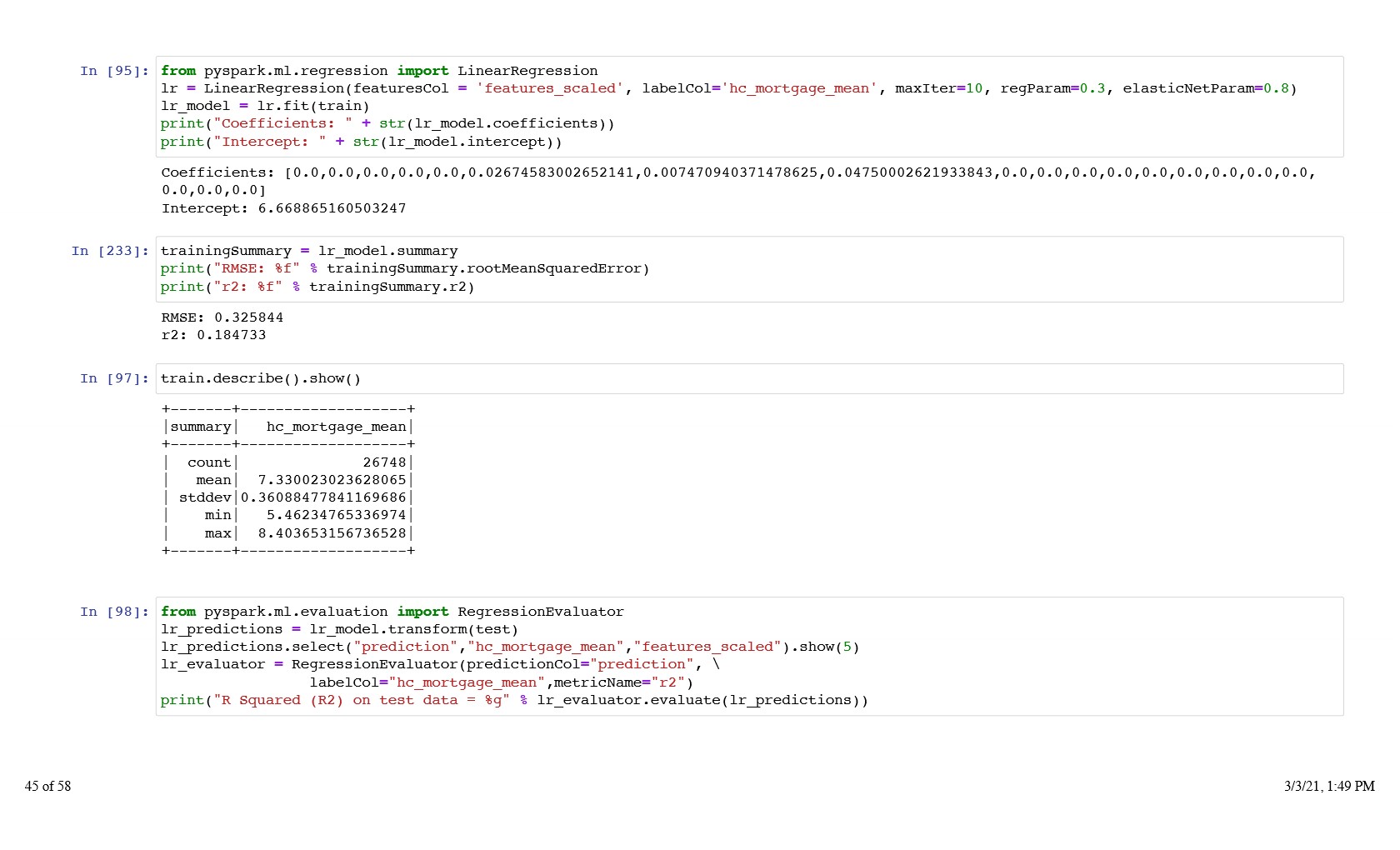Image resolution: width=1400 pixels, height=850 pixels.
Task: Select the In [233] cell prompt
Action: (110, 251)
